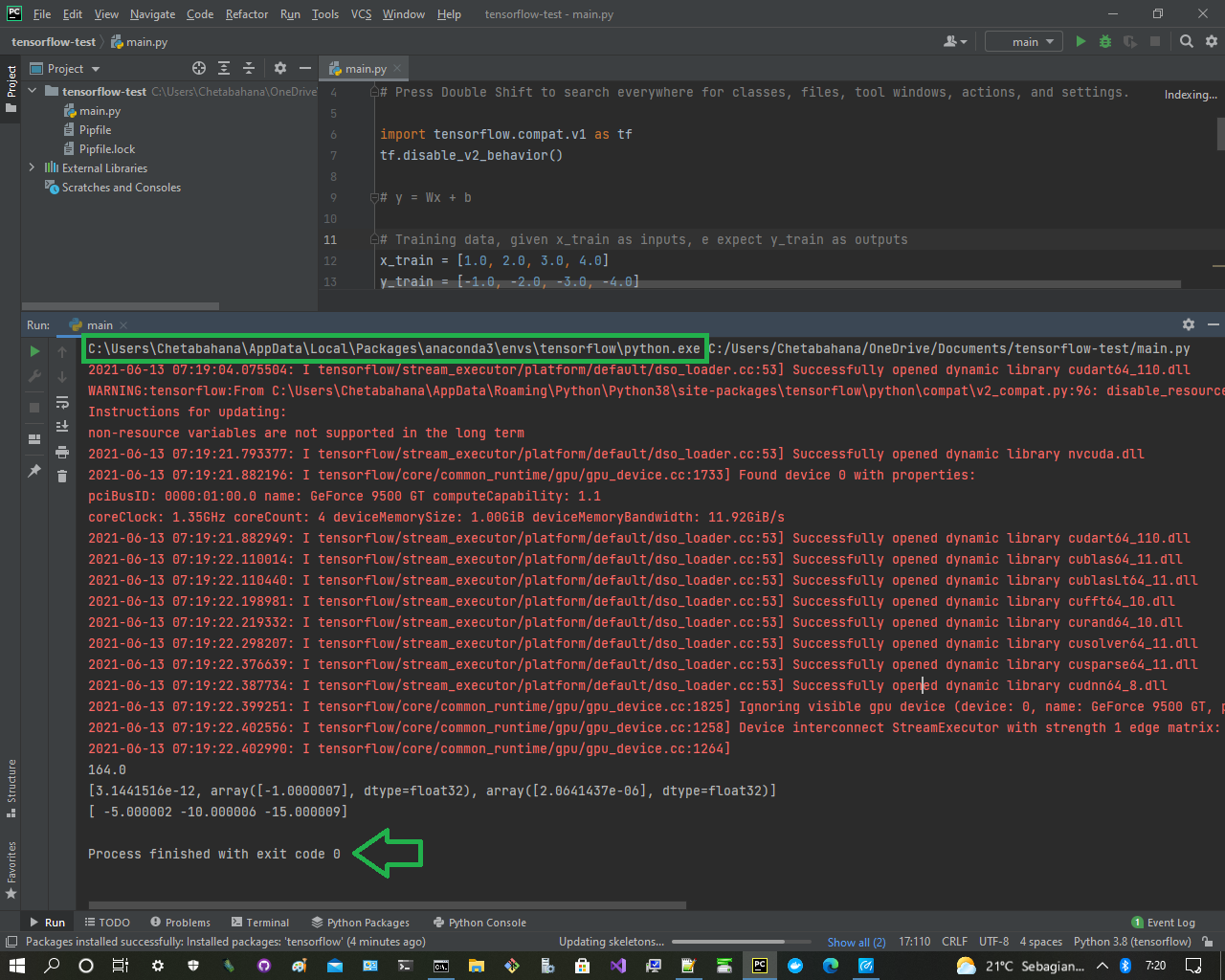
Task: Select opened file locate target icon
Action: 199,68
